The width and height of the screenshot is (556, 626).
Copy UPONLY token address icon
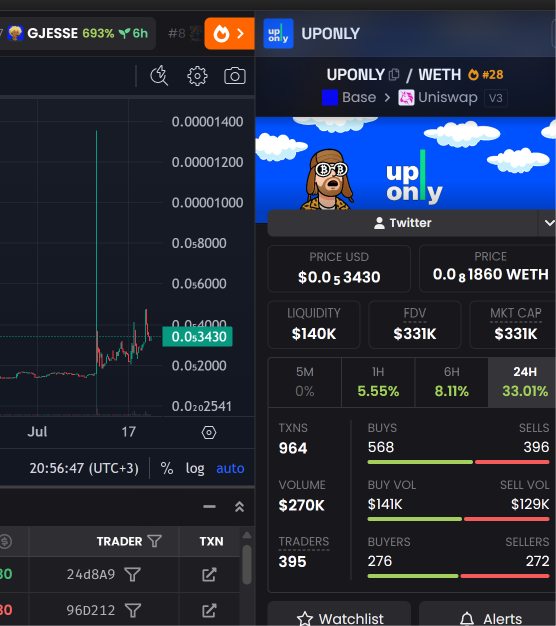coord(394,75)
